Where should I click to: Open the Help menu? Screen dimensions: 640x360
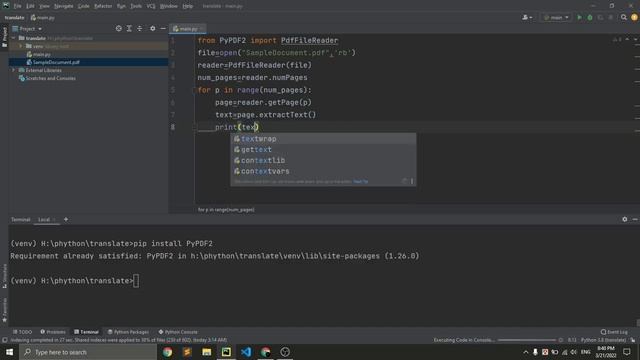click(187, 6)
